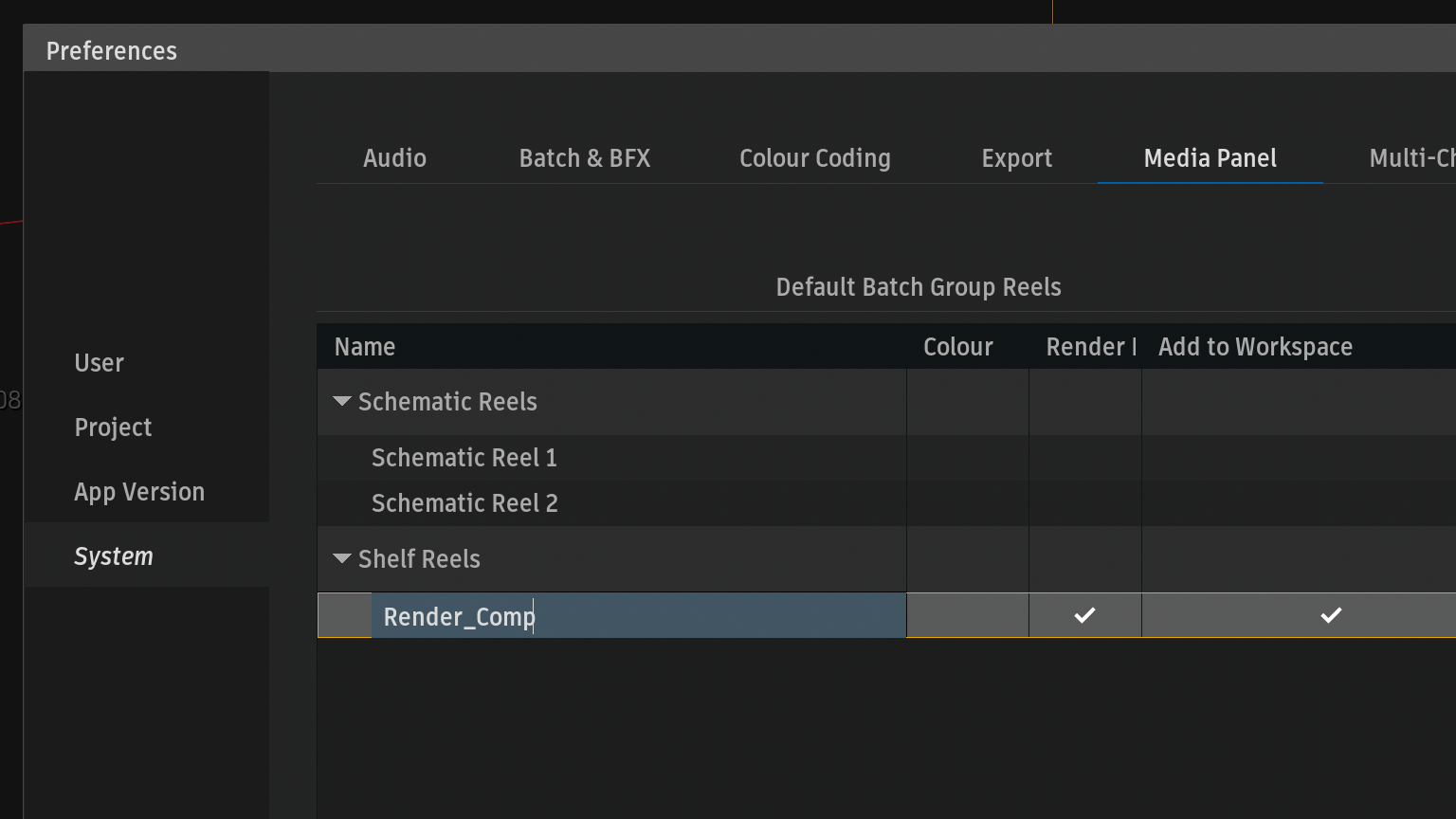This screenshot has width=1456, height=819.
Task: Toggle Add to Workspace checkmark for Render_Comp
Action: click(1331, 615)
